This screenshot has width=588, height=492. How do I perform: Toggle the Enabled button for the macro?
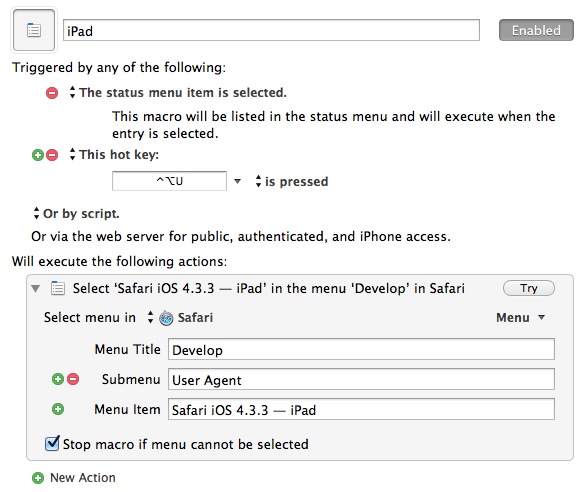pyautogui.click(x=536, y=30)
